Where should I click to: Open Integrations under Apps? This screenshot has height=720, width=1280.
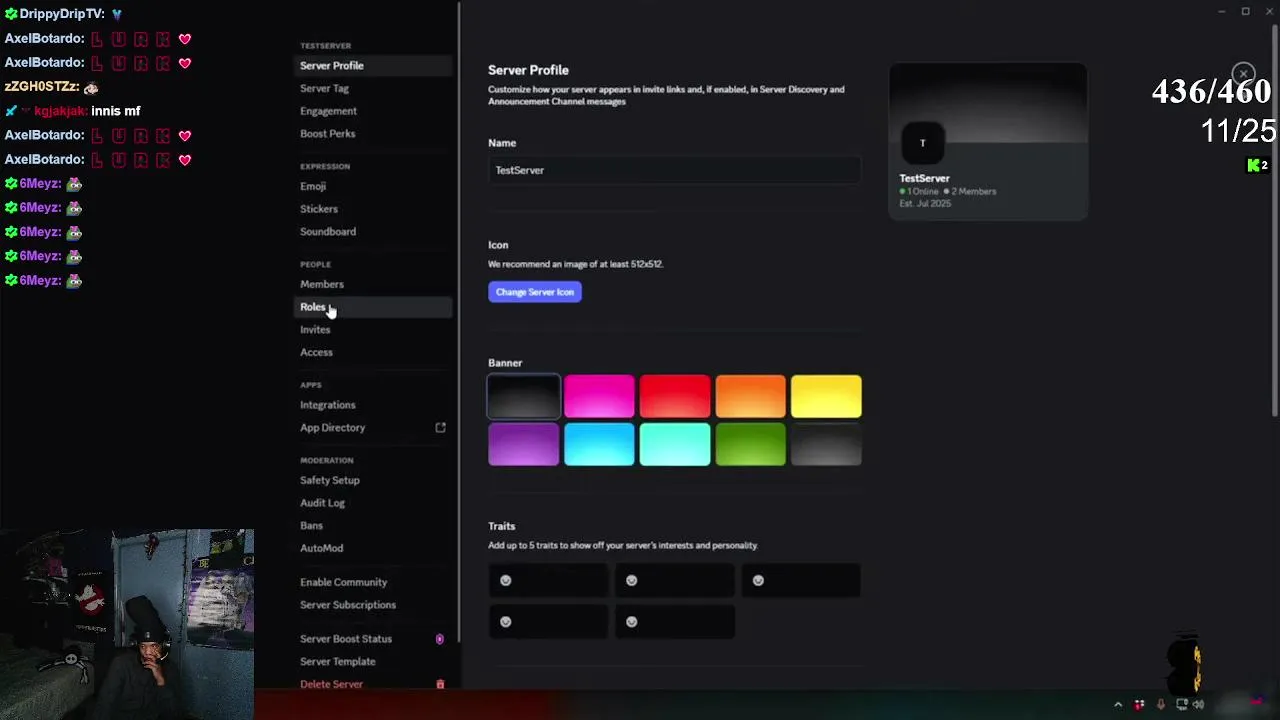click(x=375, y=405)
